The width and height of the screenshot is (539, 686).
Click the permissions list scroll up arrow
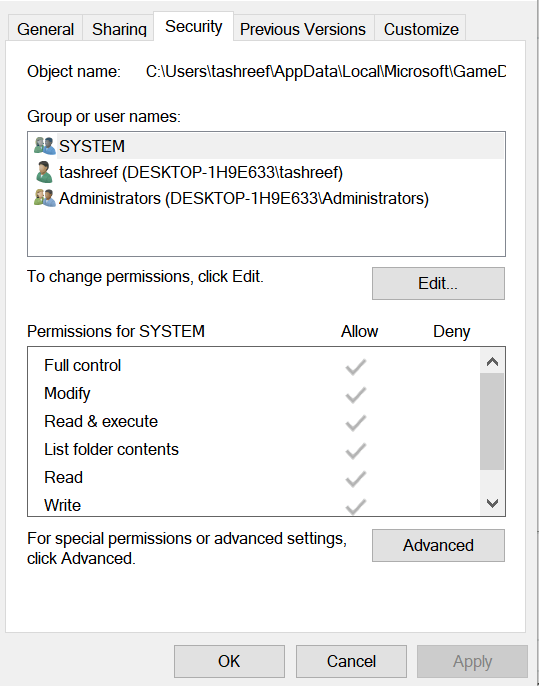point(492,361)
